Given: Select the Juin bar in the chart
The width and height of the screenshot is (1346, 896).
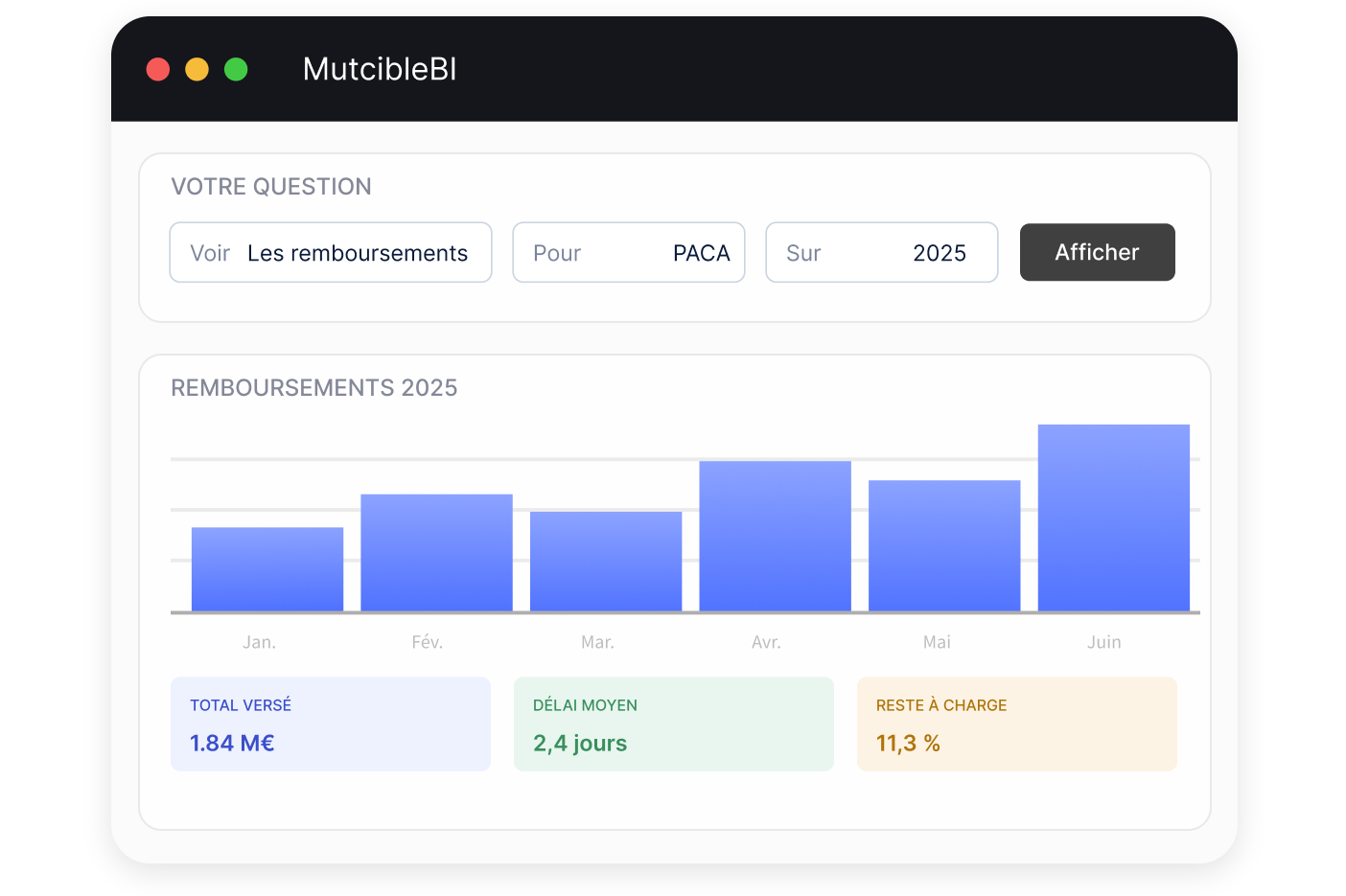Looking at the screenshot, I should click(x=1114, y=518).
